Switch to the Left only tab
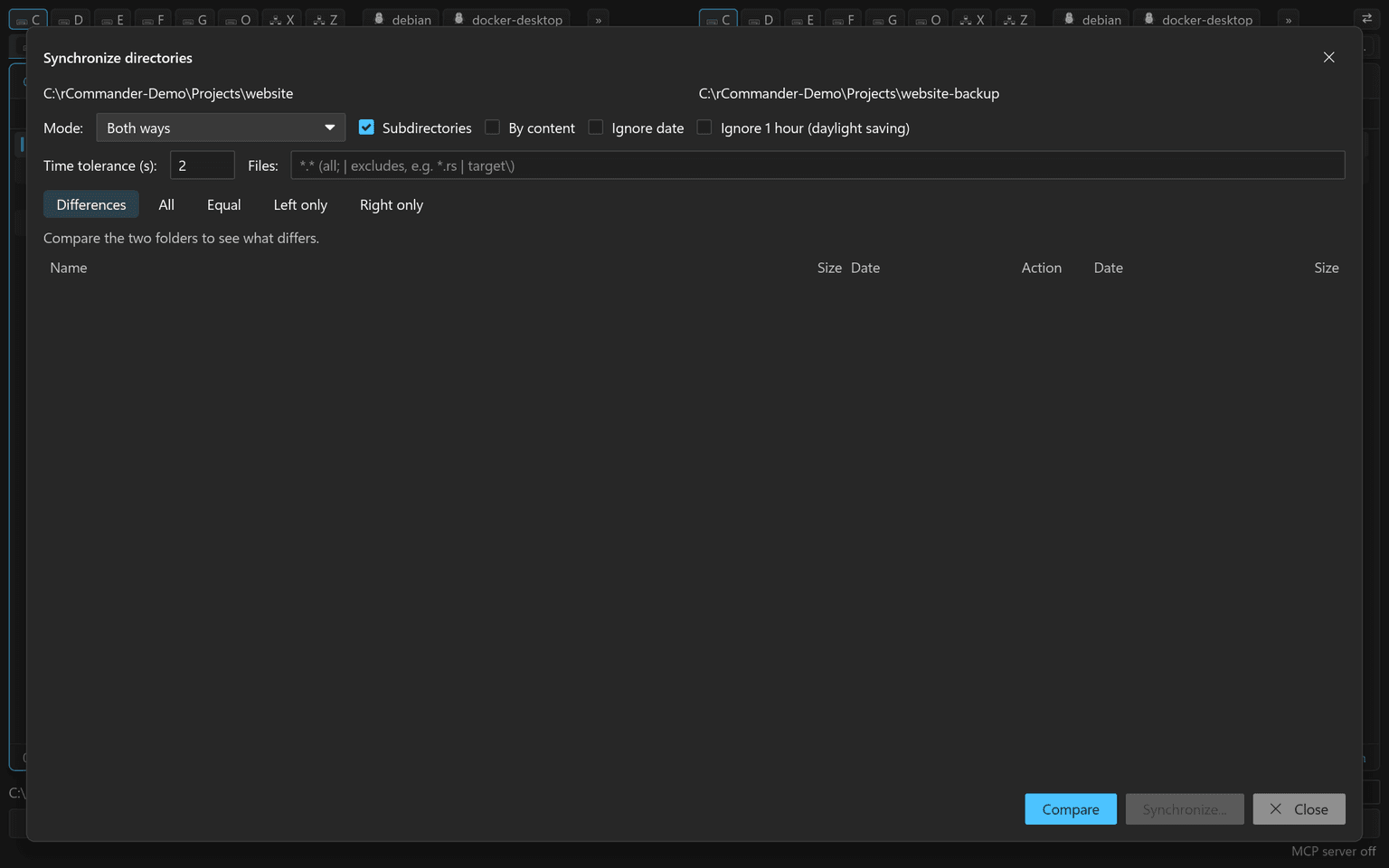The width and height of the screenshot is (1389, 868). (x=300, y=204)
